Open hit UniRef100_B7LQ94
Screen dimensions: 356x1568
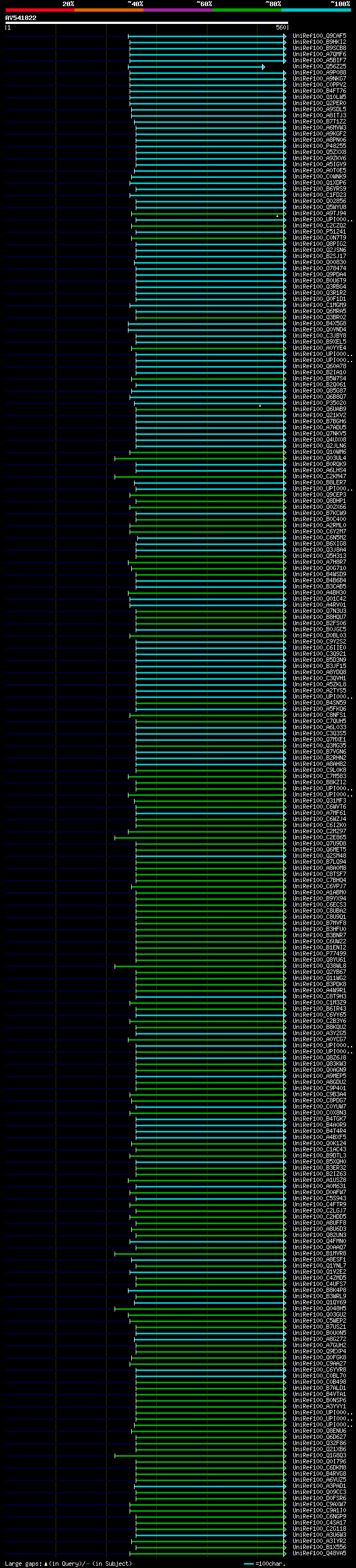pyautogui.click(x=319, y=861)
